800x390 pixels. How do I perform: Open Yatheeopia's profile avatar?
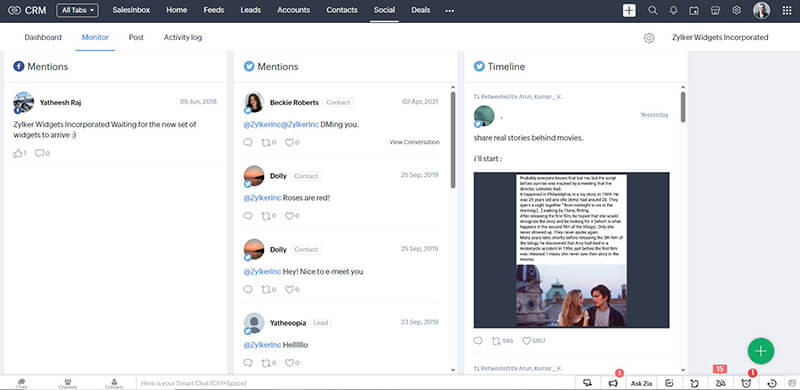point(254,323)
